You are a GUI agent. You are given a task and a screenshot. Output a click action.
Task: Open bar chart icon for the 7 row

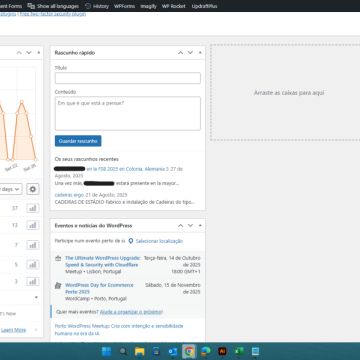point(33,245)
